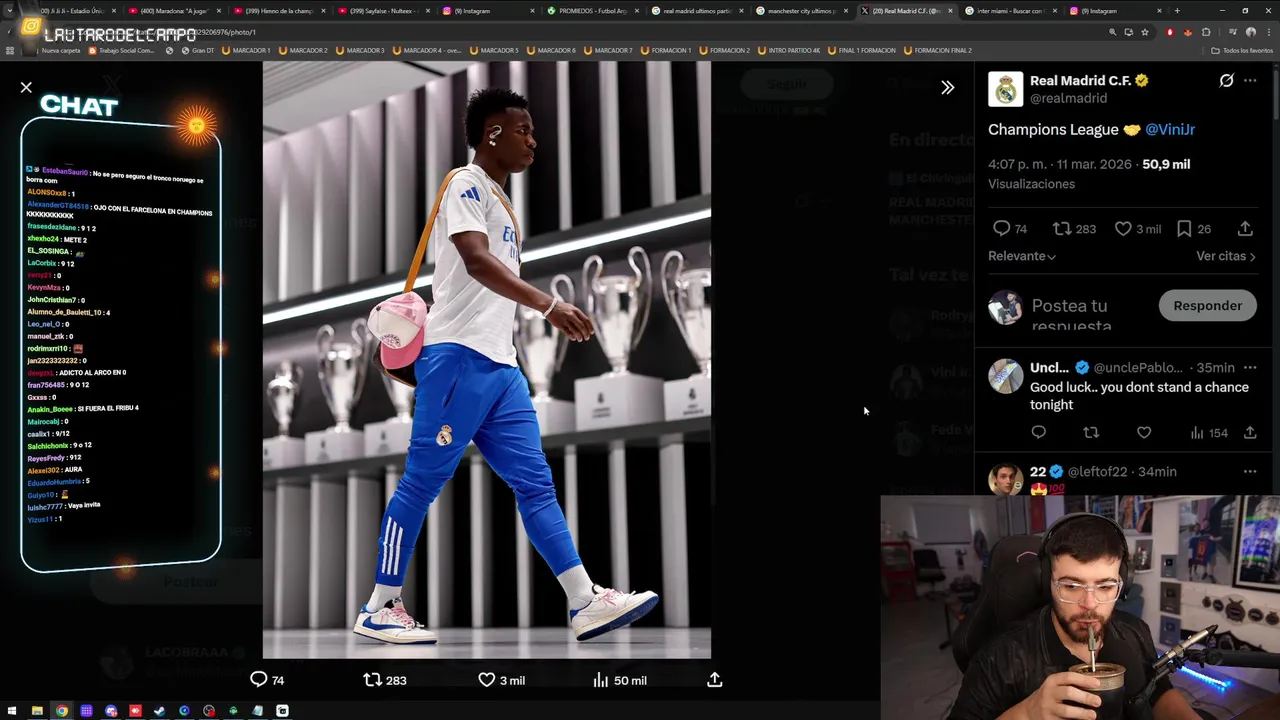
Task: Open more options for the unclePablo reply
Action: [1250, 367]
